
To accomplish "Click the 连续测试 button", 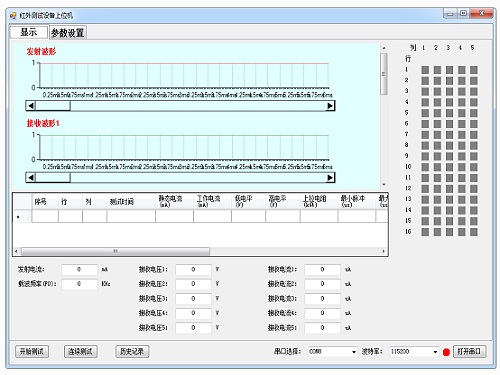I will pyautogui.click(x=80, y=351).
